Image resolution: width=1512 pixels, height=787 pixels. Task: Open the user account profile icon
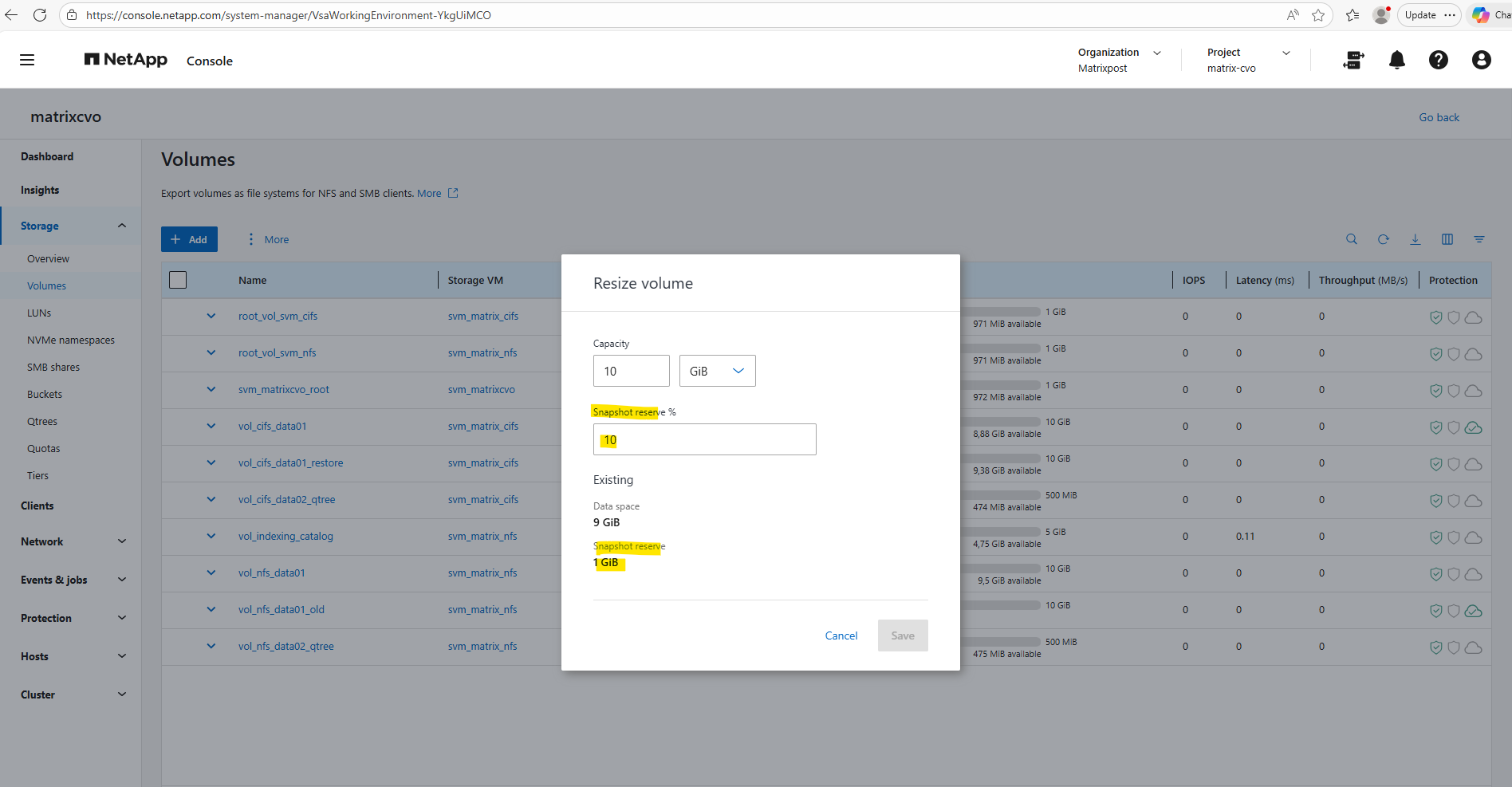tap(1481, 60)
